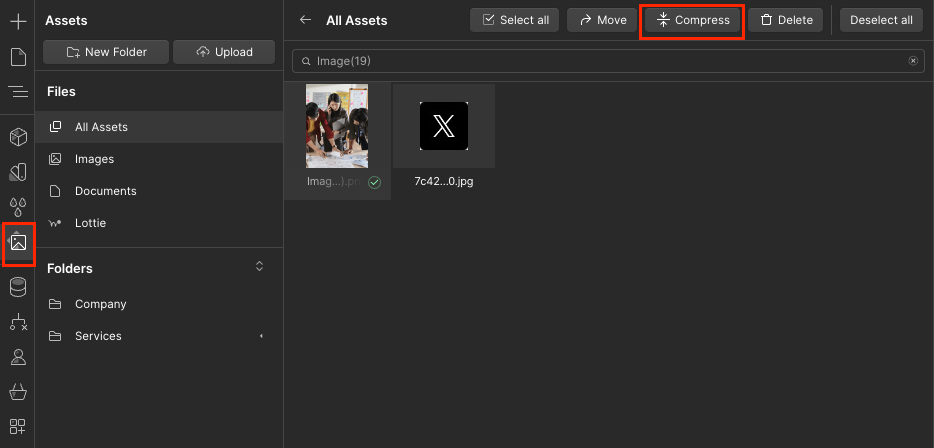Open the Assets panel image icon

[18, 242]
